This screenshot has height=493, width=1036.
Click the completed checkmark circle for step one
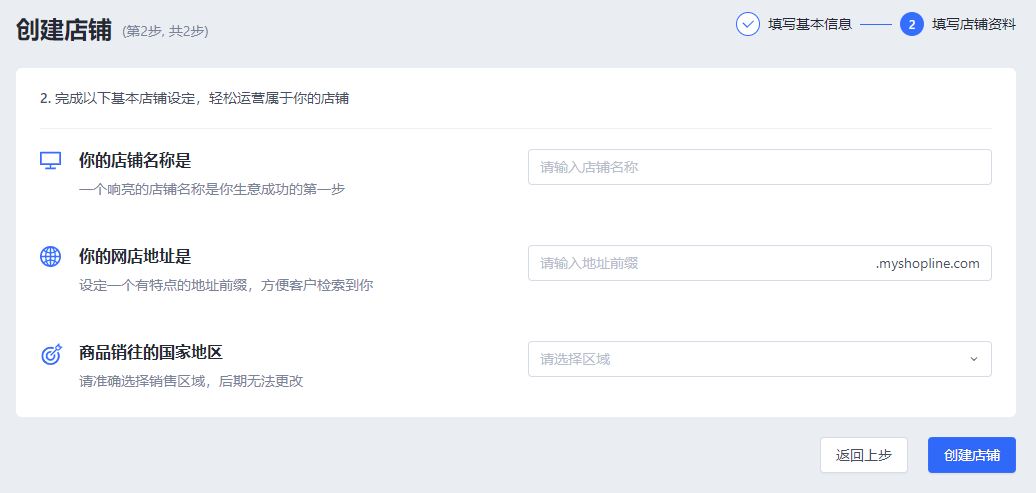[748, 24]
